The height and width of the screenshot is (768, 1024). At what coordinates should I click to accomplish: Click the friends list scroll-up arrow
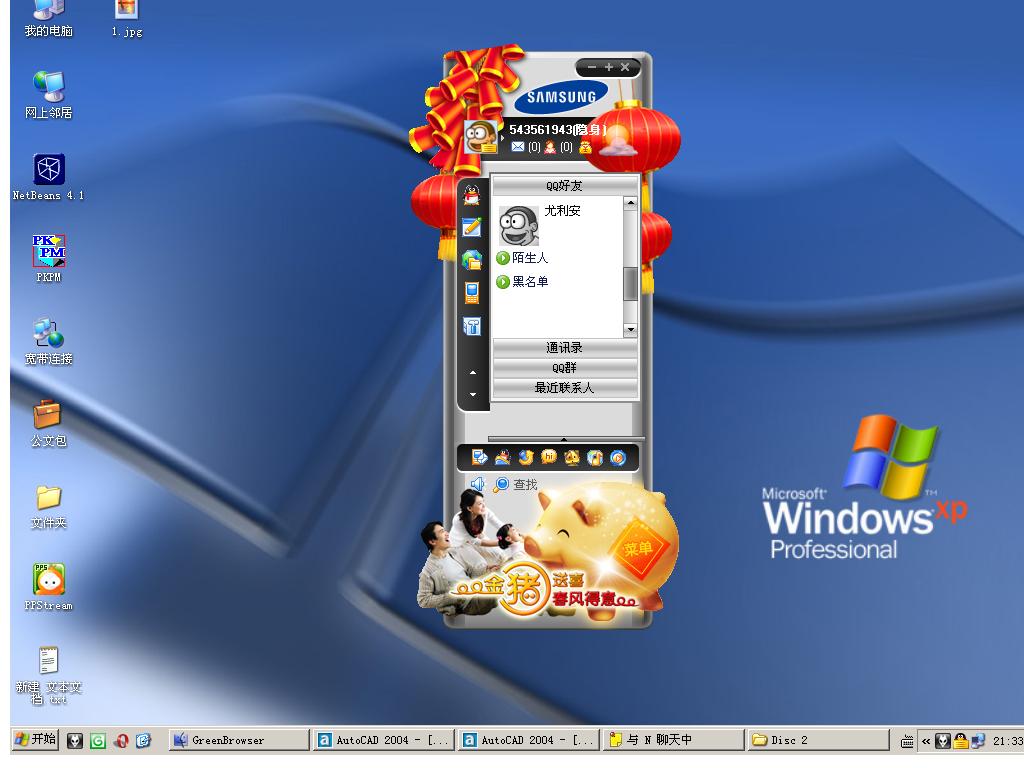point(630,202)
